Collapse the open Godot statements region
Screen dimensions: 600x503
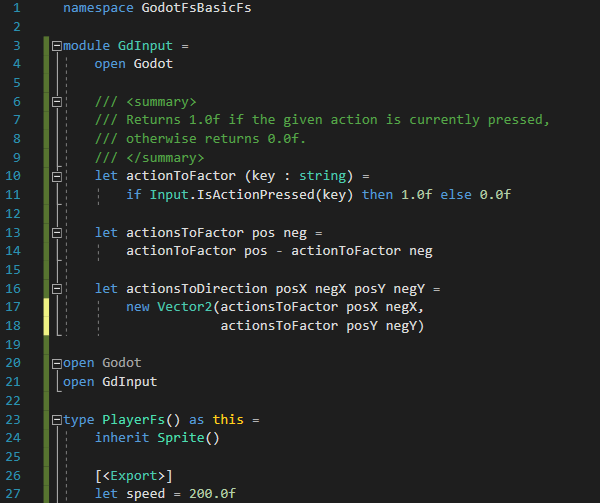(x=56, y=363)
